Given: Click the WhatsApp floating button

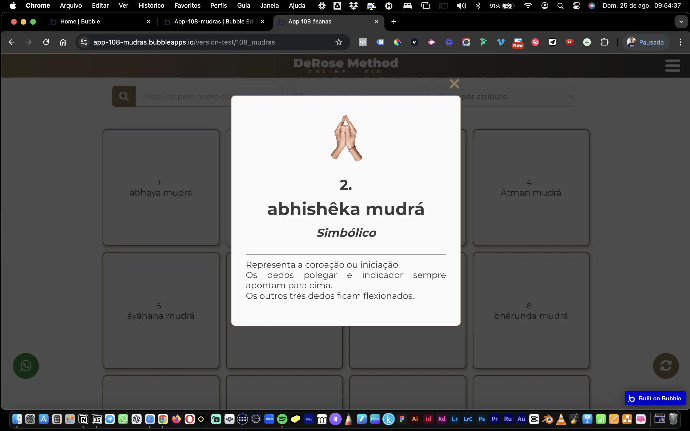Looking at the screenshot, I should click(x=26, y=365).
